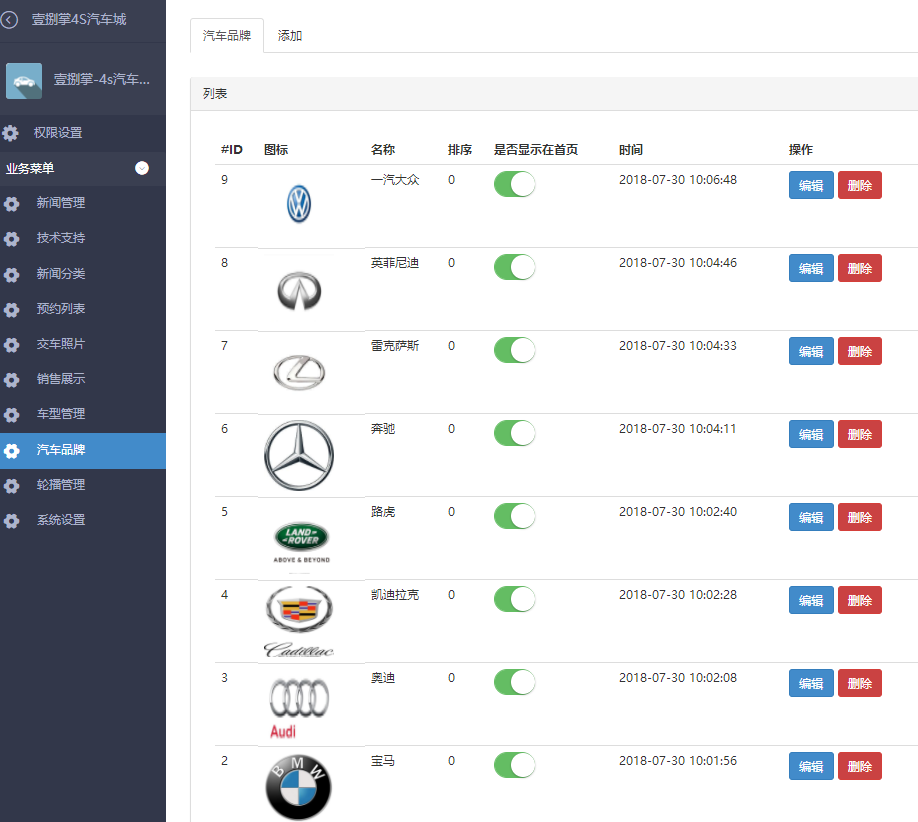918x822 pixels.
Task: Click the car avatar icon in sidebar
Action: (x=24, y=81)
